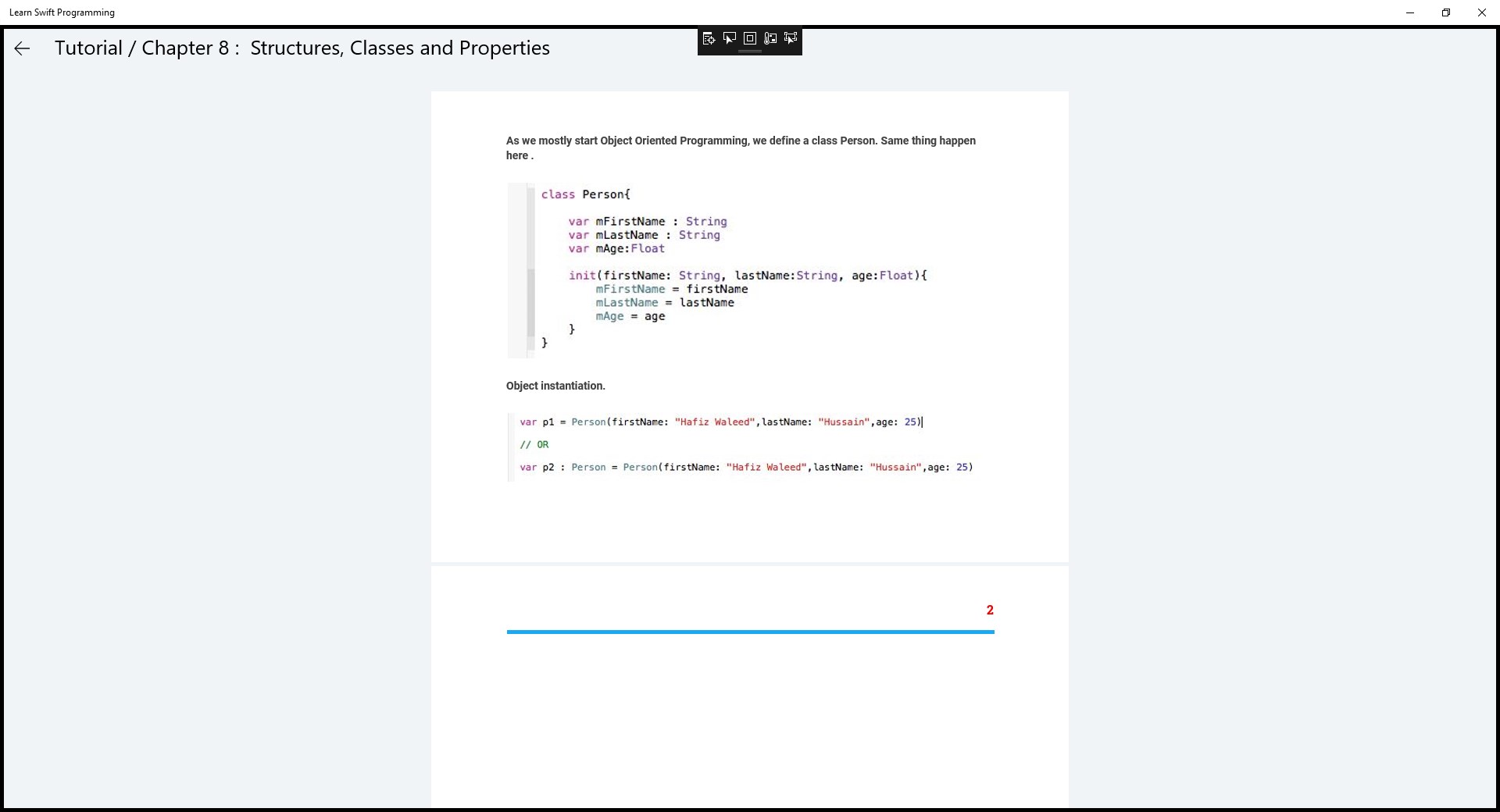Click the chapter title 'Structures, Classes and Properties'
Screen dimensions: 1500x812
pyautogui.click(x=400, y=48)
